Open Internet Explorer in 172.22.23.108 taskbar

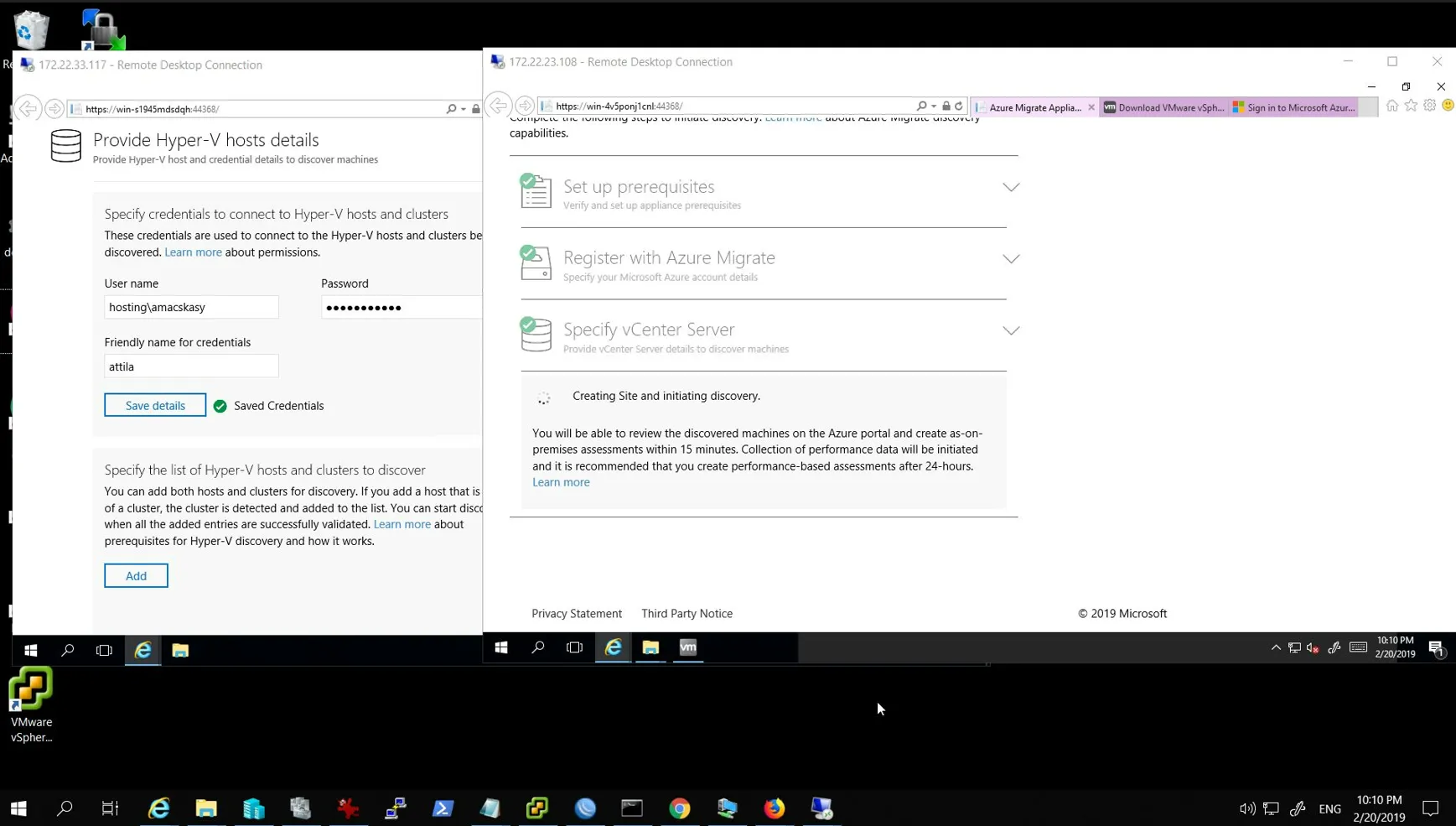(x=614, y=647)
